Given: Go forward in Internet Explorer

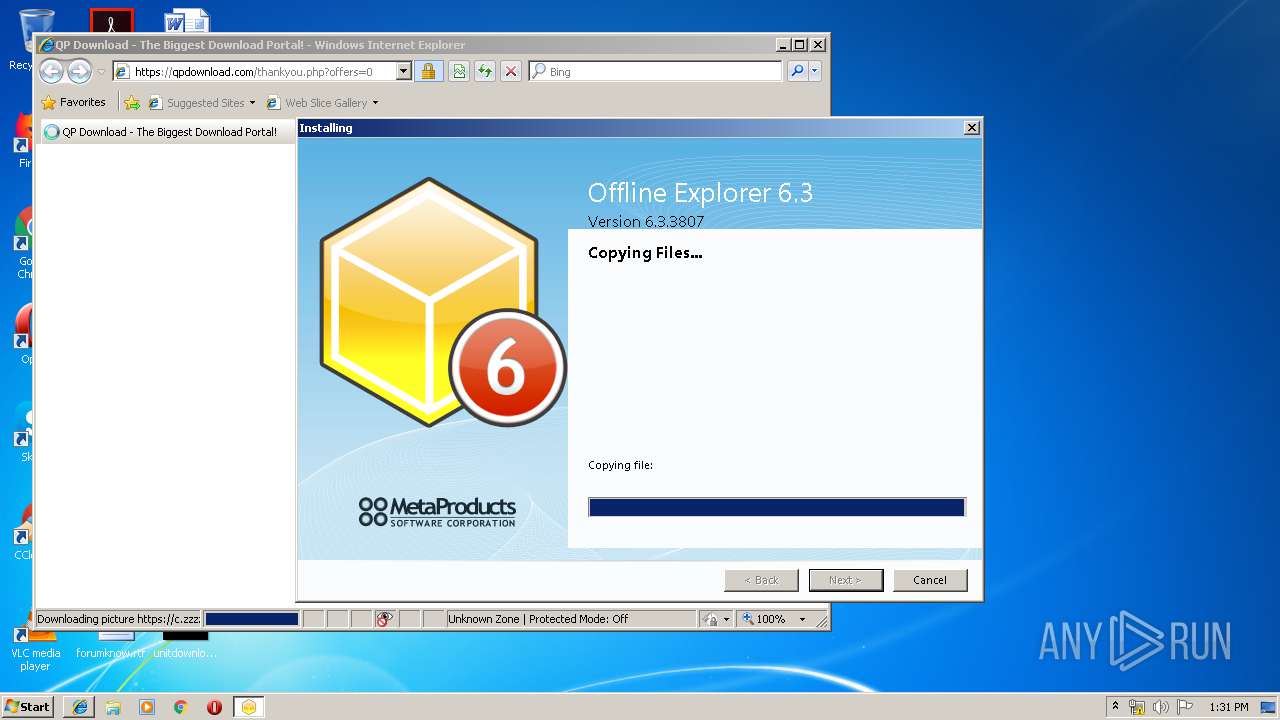Looking at the screenshot, I should [79, 71].
